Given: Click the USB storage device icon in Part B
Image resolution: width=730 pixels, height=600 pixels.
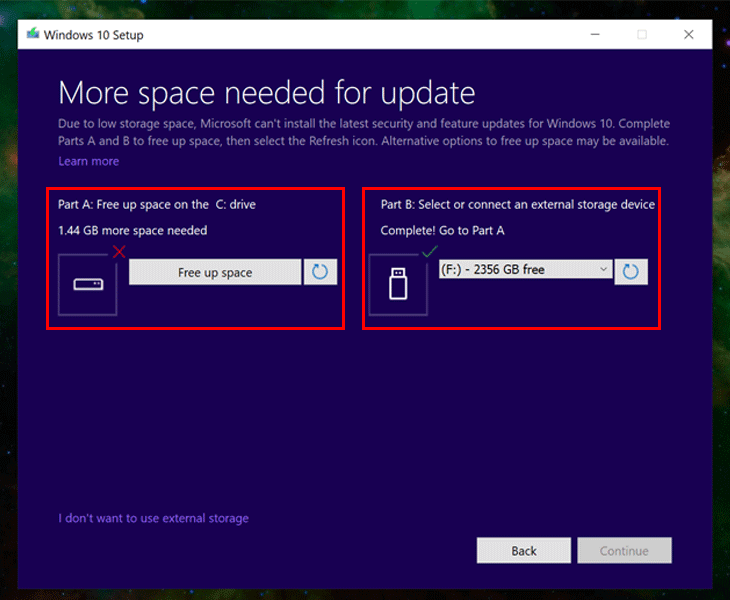Looking at the screenshot, I should (398, 284).
